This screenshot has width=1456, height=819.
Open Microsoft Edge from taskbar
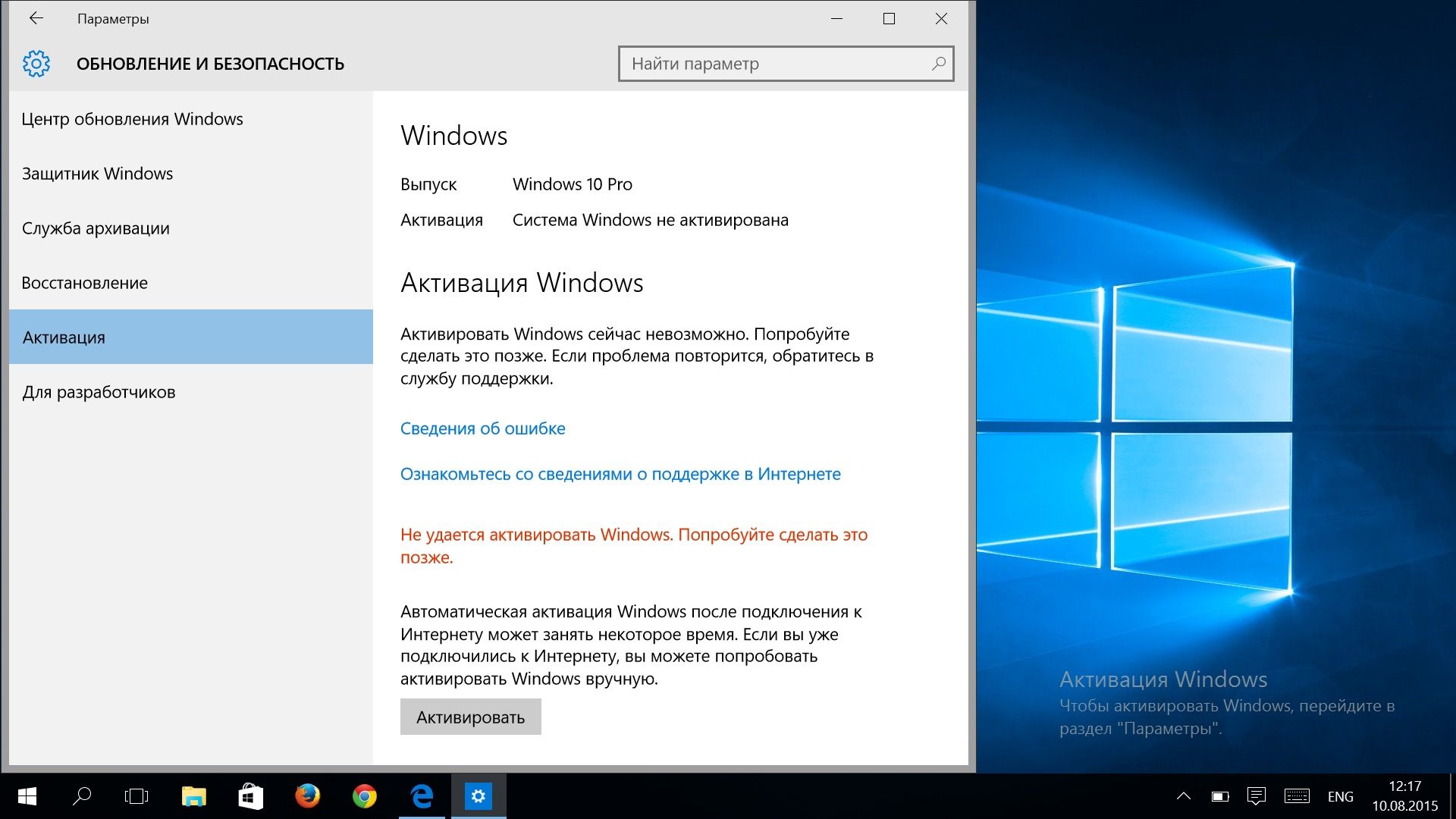tap(422, 796)
